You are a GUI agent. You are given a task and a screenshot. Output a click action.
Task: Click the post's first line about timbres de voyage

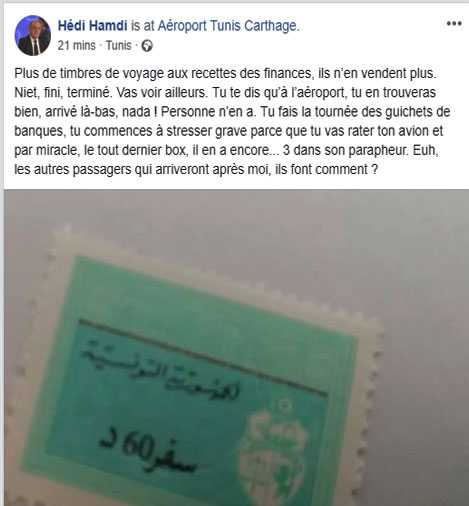coord(225,73)
